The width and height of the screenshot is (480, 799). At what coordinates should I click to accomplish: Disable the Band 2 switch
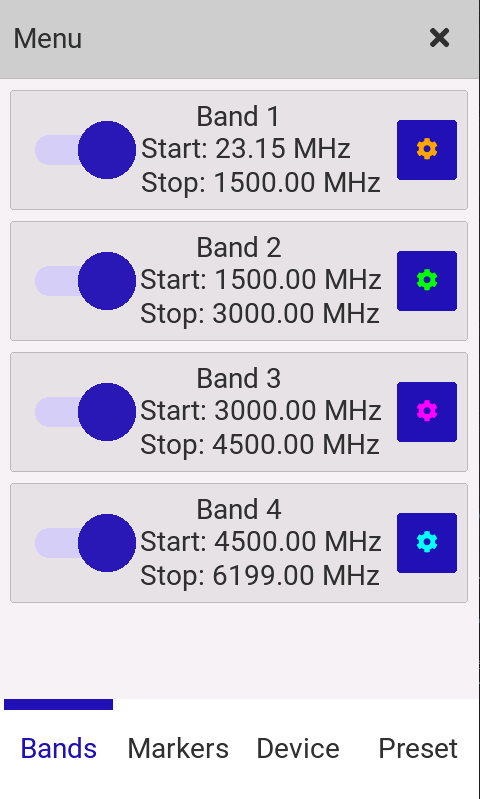point(85,281)
